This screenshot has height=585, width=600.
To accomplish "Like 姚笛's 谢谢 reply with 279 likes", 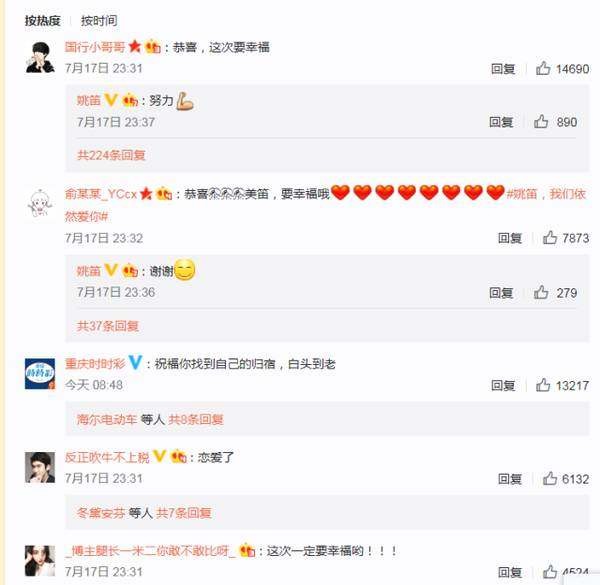I will (541, 292).
